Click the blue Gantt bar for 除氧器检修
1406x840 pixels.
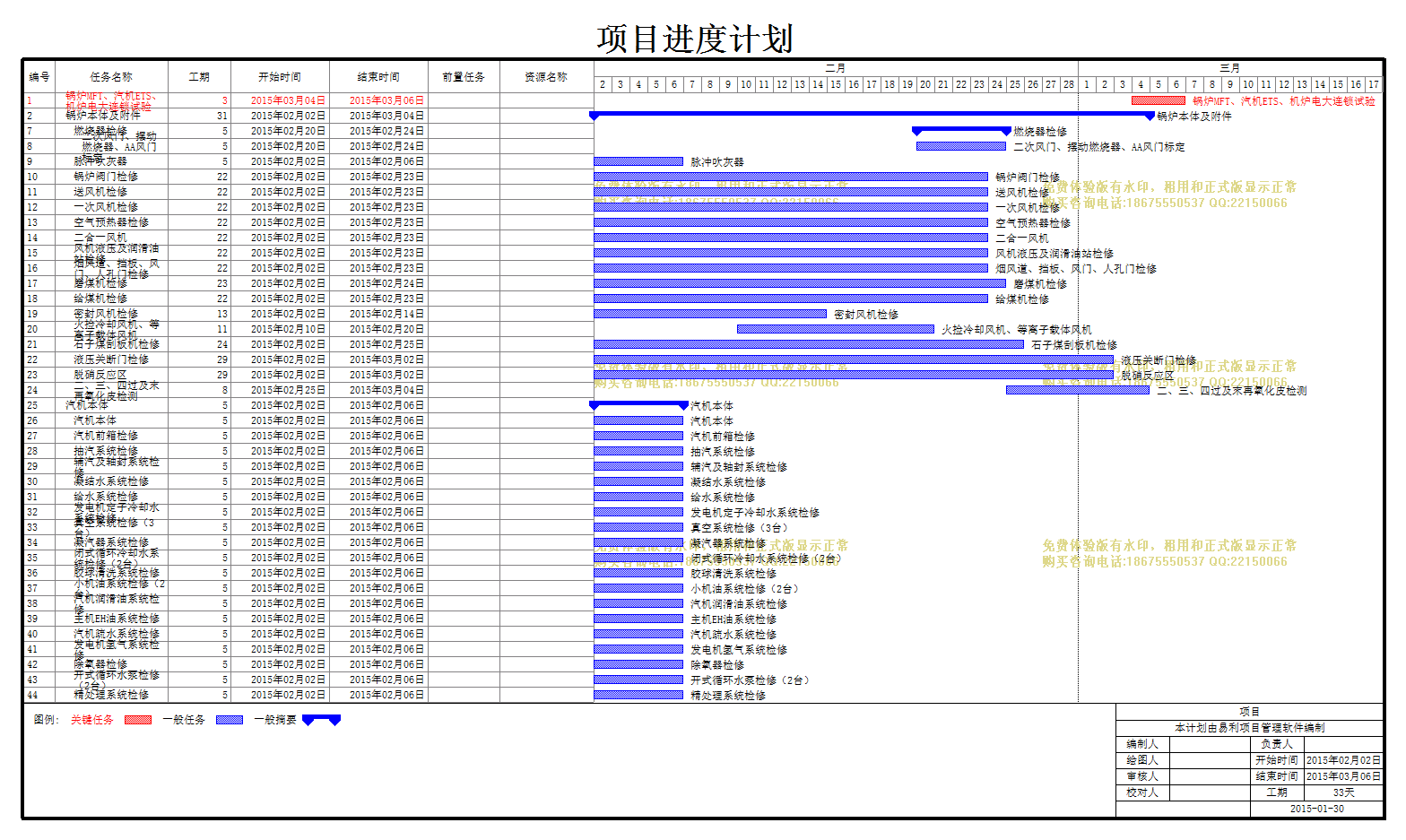(638, 664)
